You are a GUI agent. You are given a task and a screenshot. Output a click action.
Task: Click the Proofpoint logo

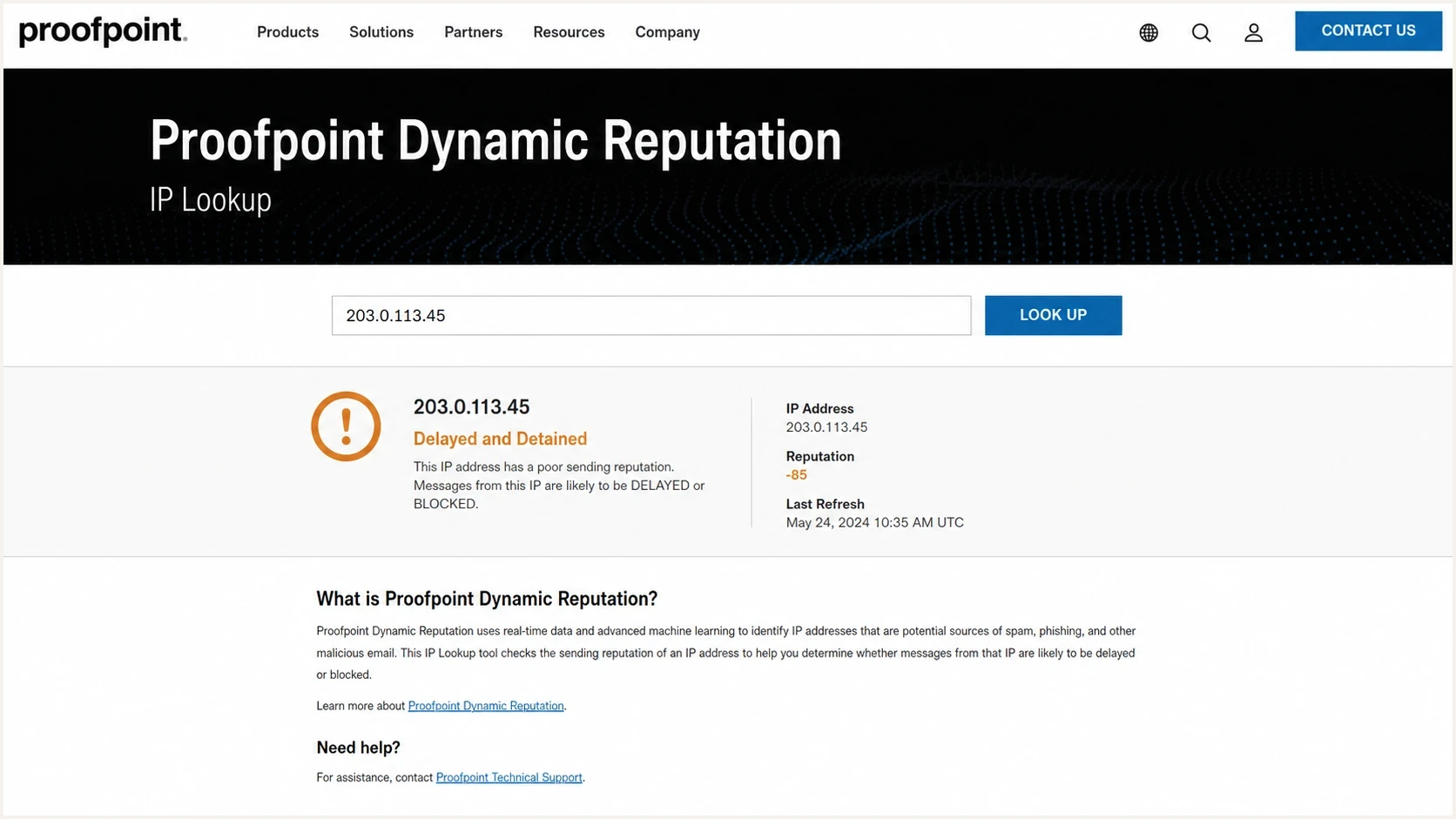click(103, 32)
